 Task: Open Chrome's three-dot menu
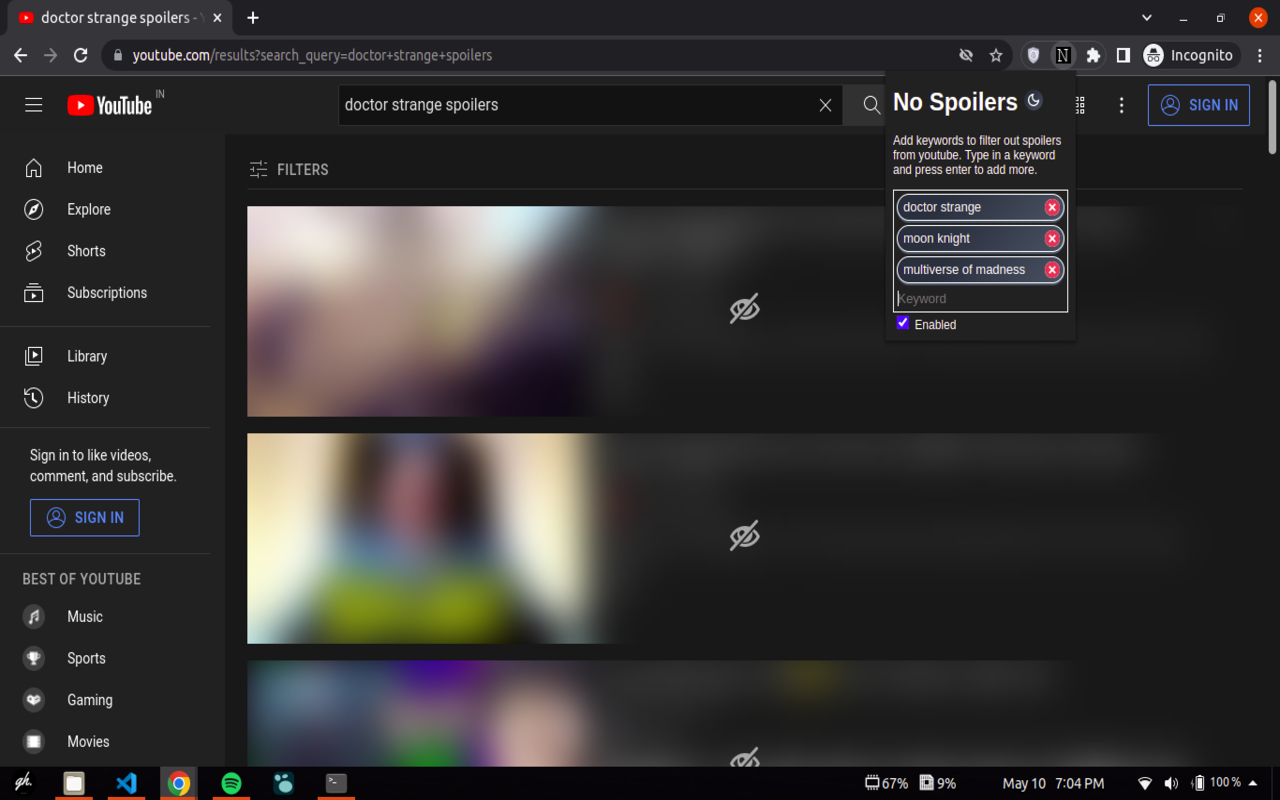(x=1260, y=55)
